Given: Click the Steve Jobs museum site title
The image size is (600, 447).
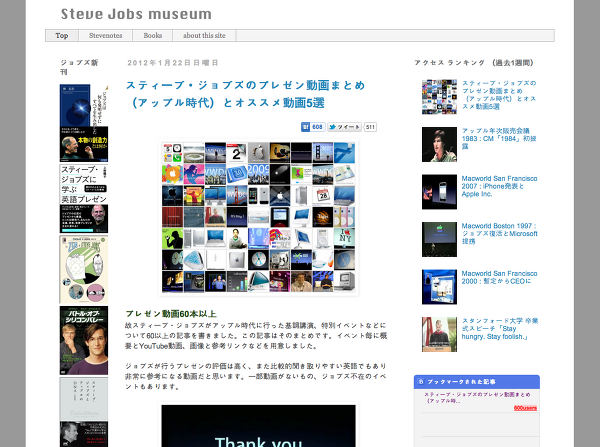Looking at the screenshot, I should pos(136,14).
